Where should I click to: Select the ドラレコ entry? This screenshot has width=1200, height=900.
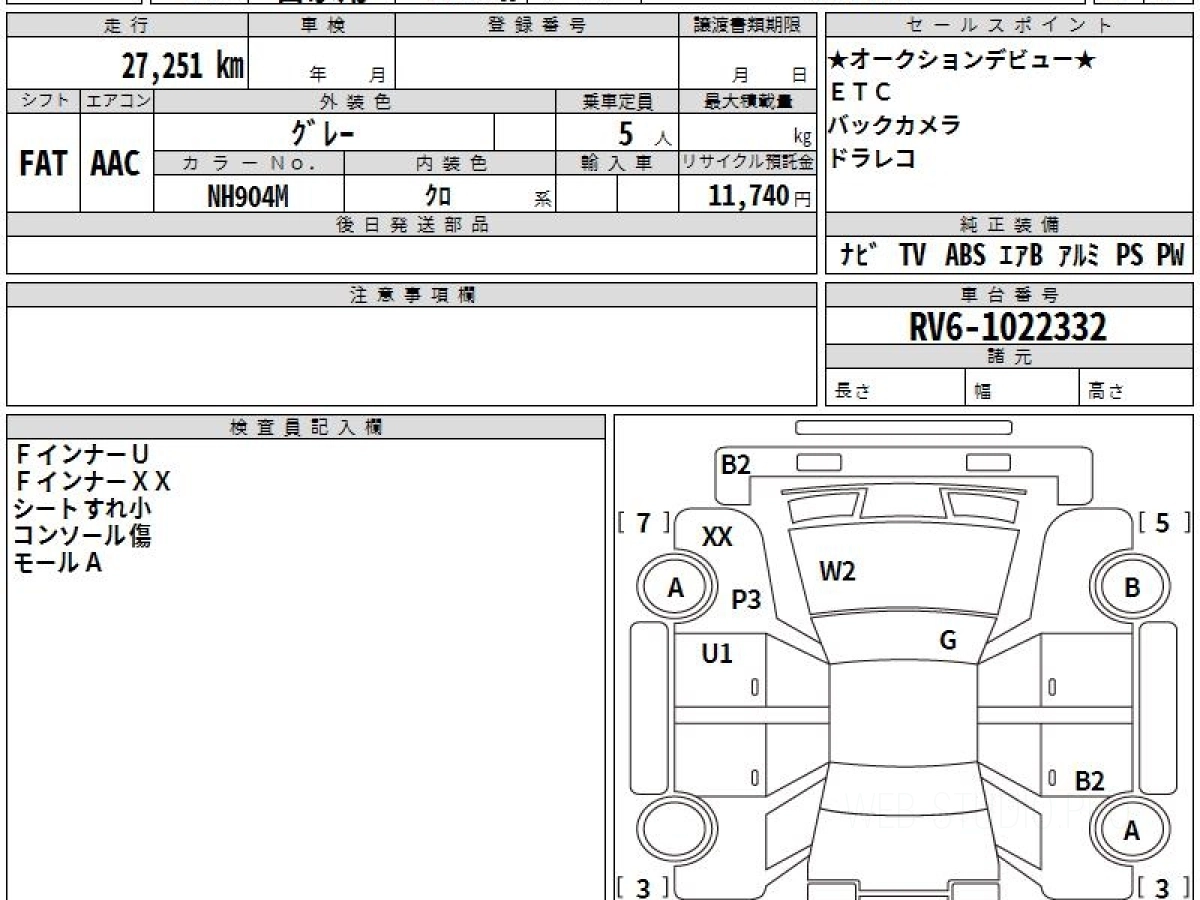coord(873,158)
